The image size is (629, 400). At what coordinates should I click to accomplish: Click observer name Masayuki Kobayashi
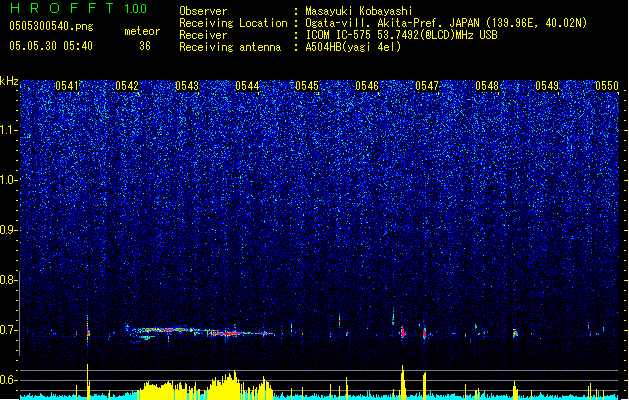click(359, 11)
